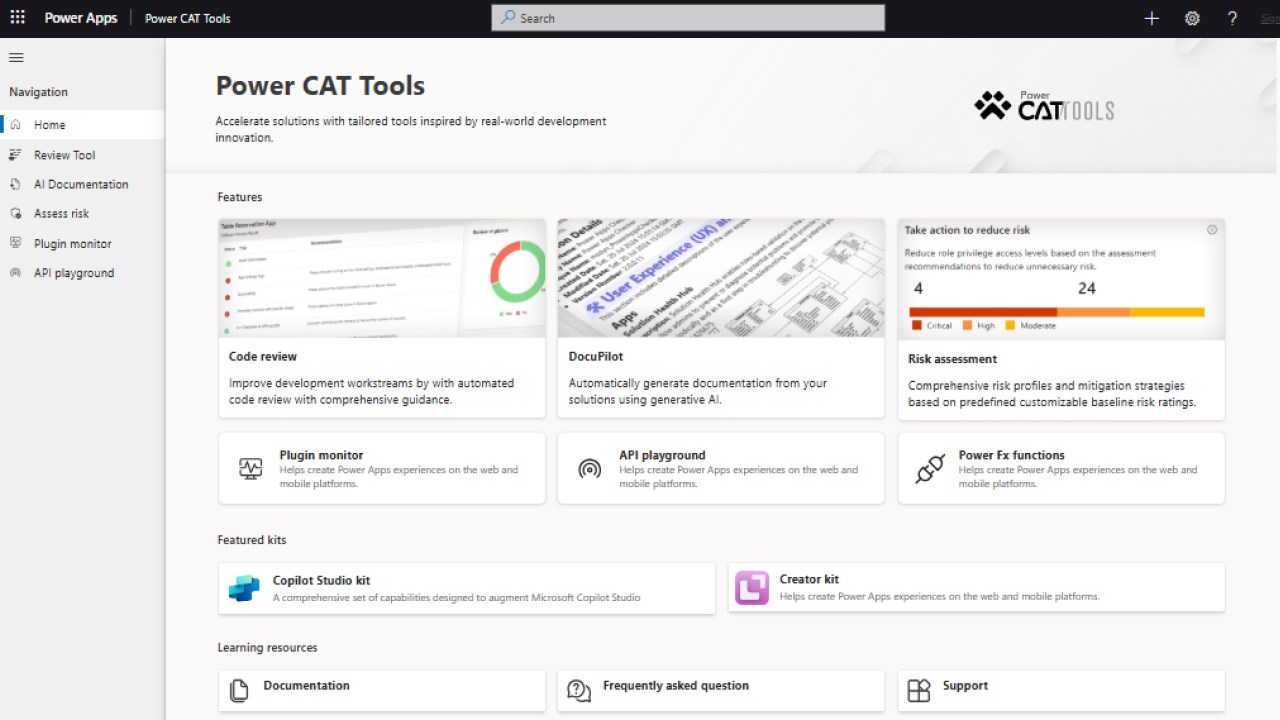Select Home in the navigation
The width and height of the screenshot is (1280, 720).
coord(82,125)
